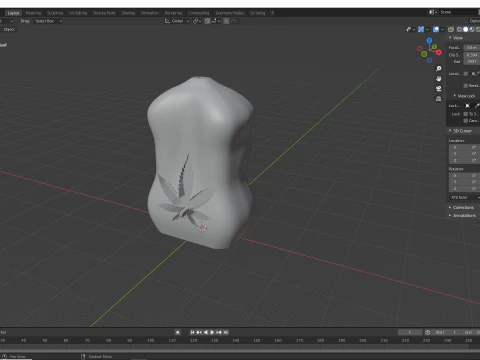Open the scene browse icon dropdown
The image size is (480, 360).
tap(433, 12)
